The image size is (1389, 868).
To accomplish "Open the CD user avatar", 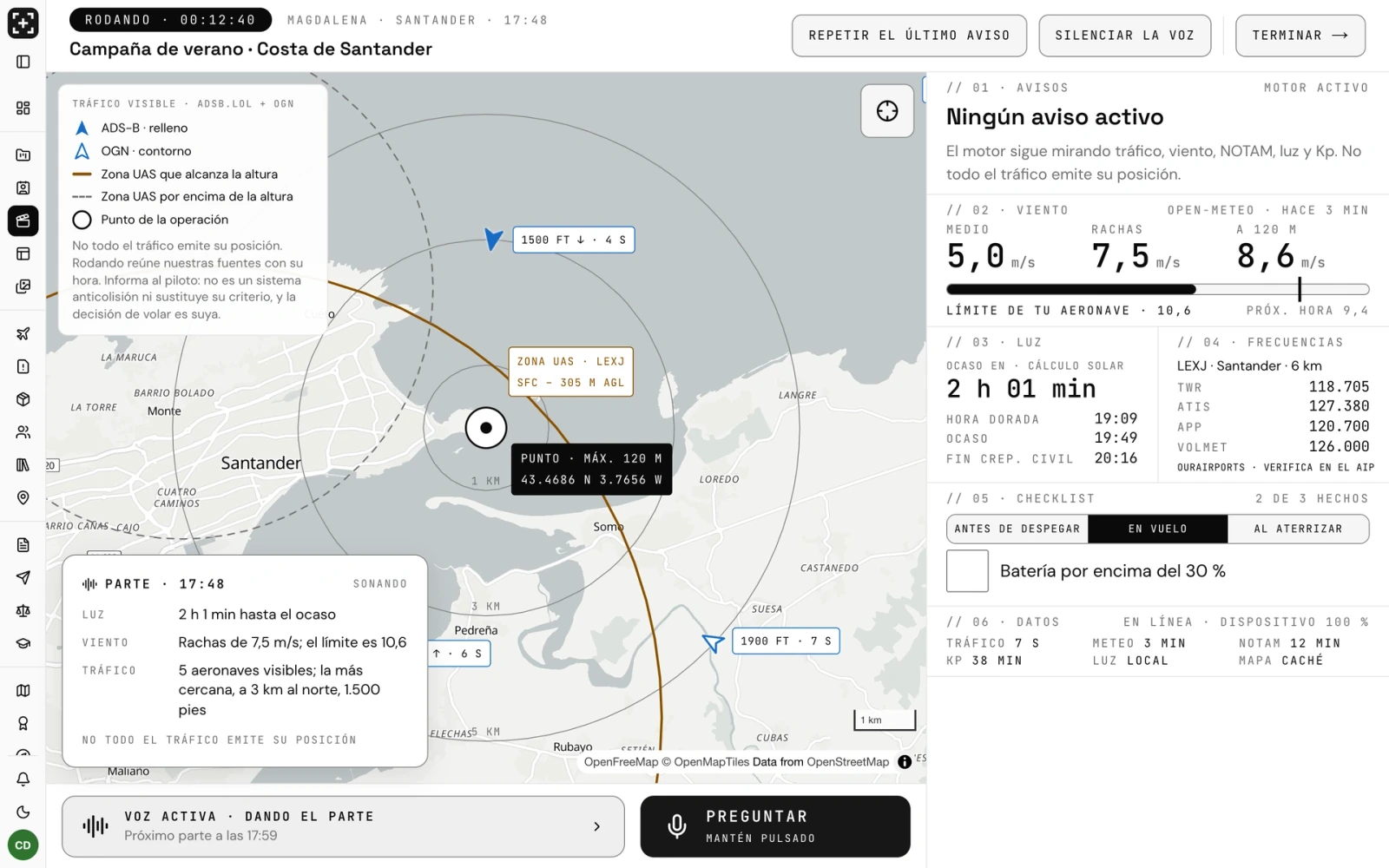I will coord(23,845).
